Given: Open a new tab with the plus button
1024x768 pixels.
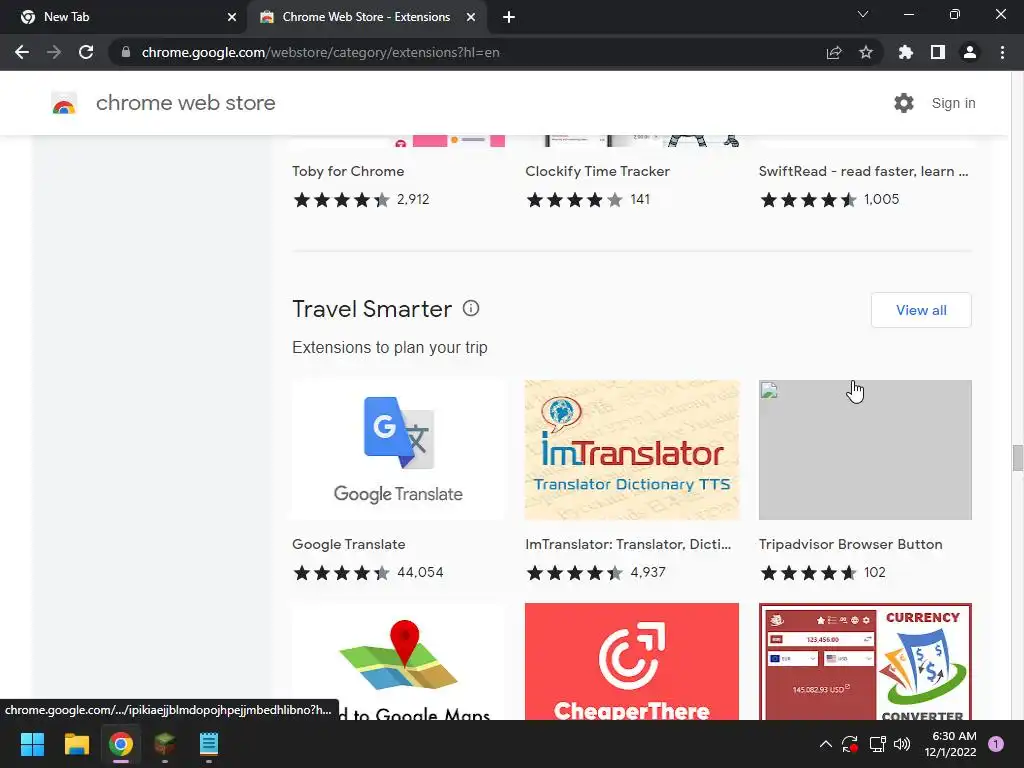Looking at the screenshot, I should pos(509,17).
